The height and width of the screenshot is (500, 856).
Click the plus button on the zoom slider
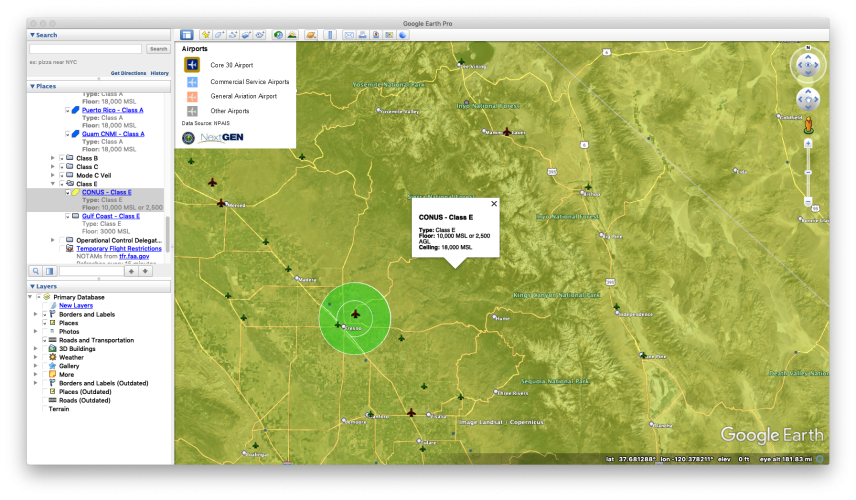click(x=809, y=144)
